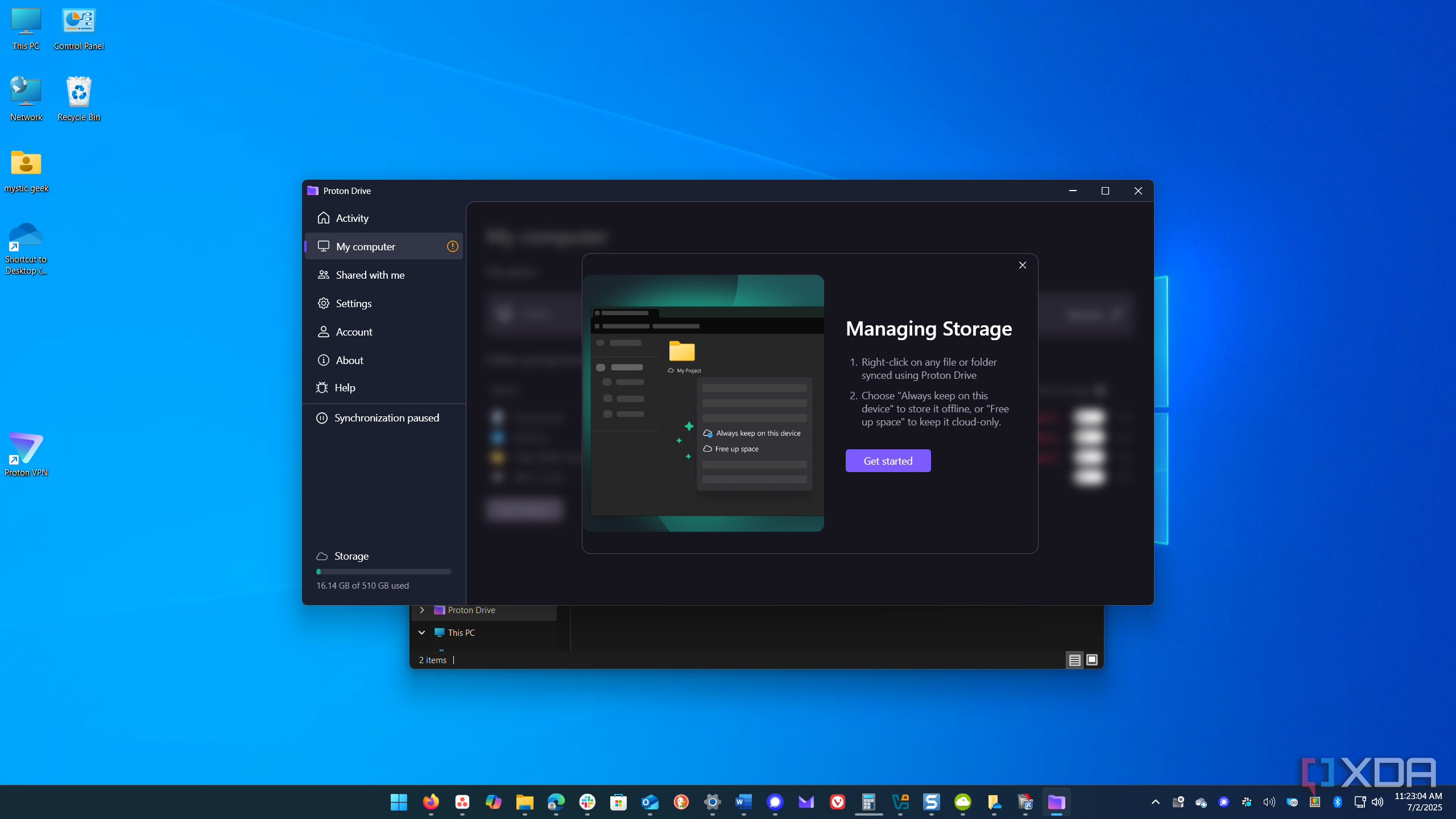Click the OneDrive sync tray icon

click(x=1201, y=802)
